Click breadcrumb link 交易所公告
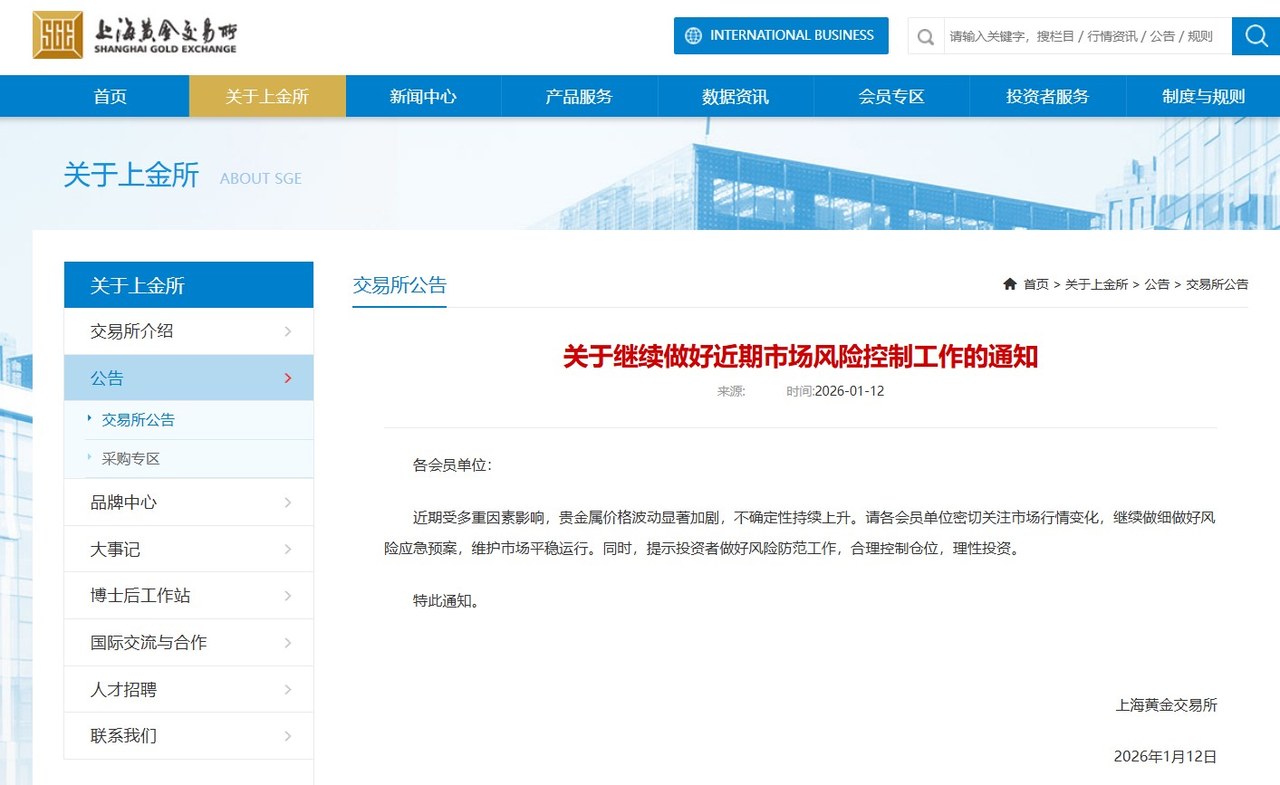Viewport: 1280px width, 785px height. (x=1217, y=284)
